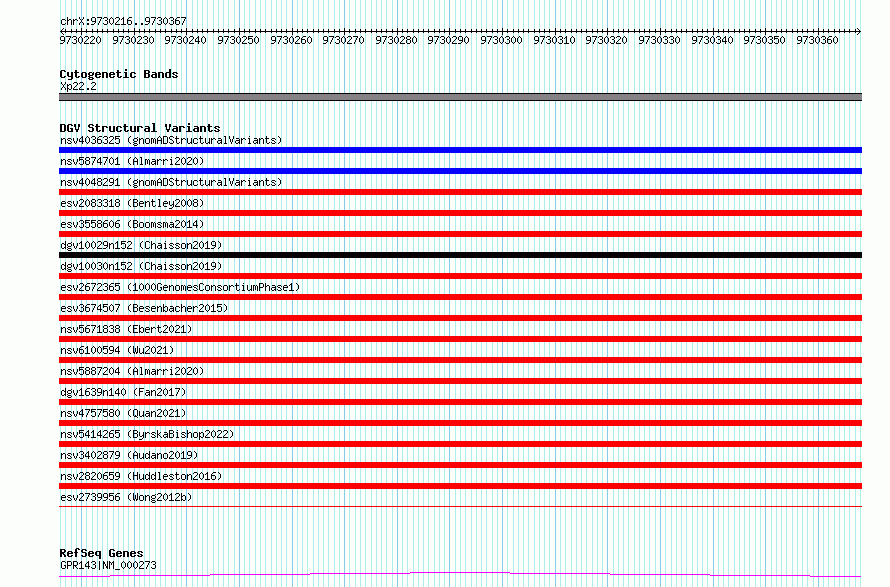Screen dimensions: 890x587
Task: Click the red bar under dgv10030n152
Action: tap(460, 276)
